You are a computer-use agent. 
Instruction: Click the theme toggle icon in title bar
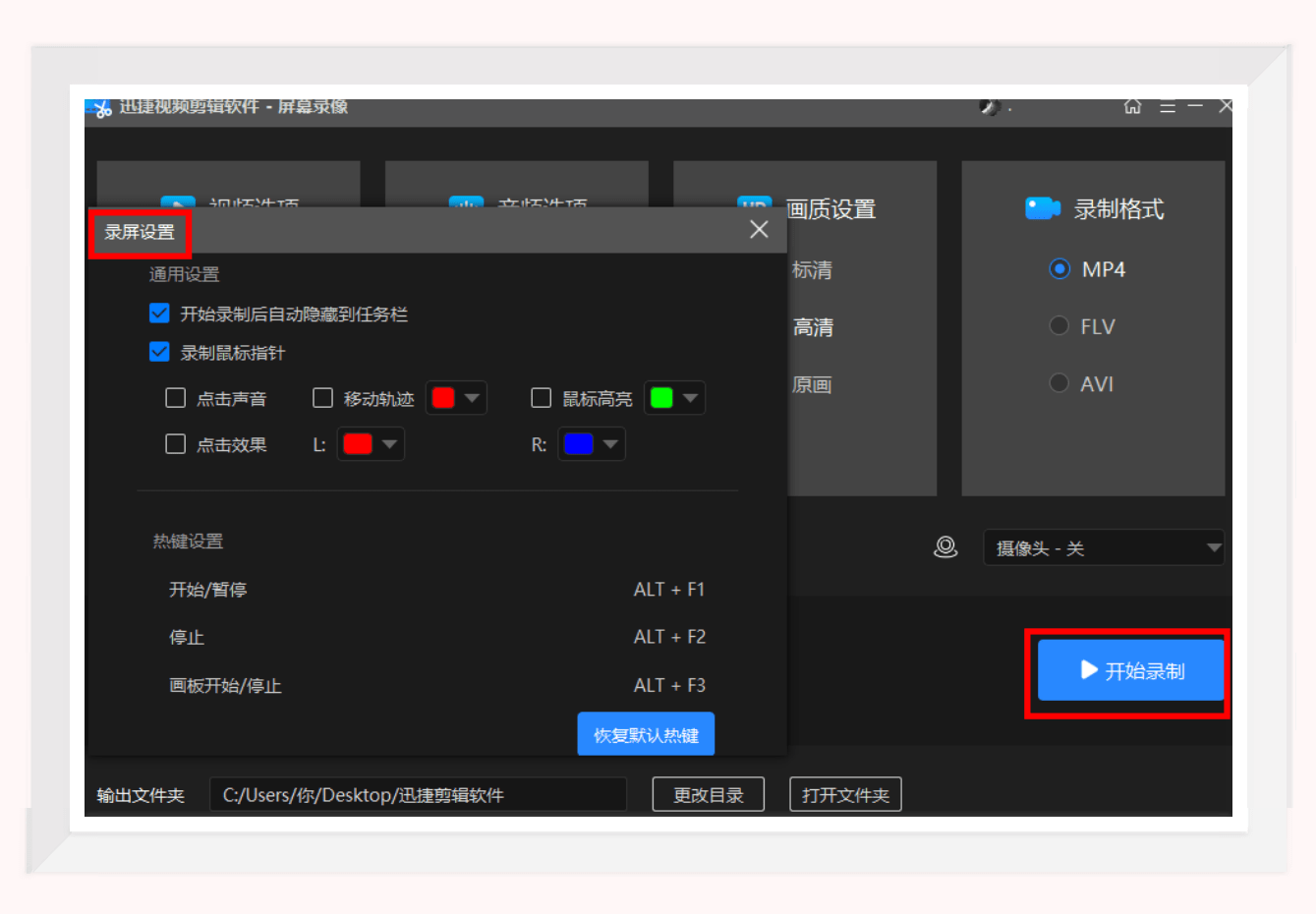989,107
